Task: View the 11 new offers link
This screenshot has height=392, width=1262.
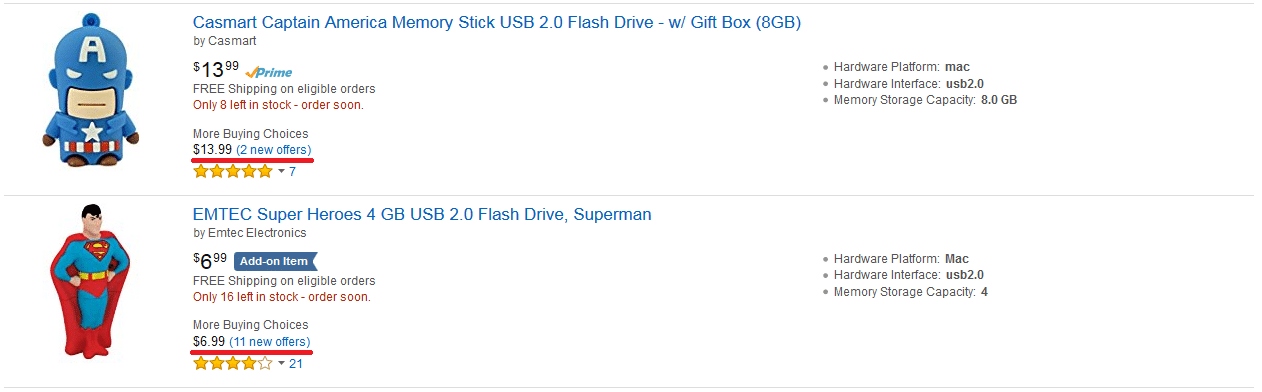Action: 269,341
